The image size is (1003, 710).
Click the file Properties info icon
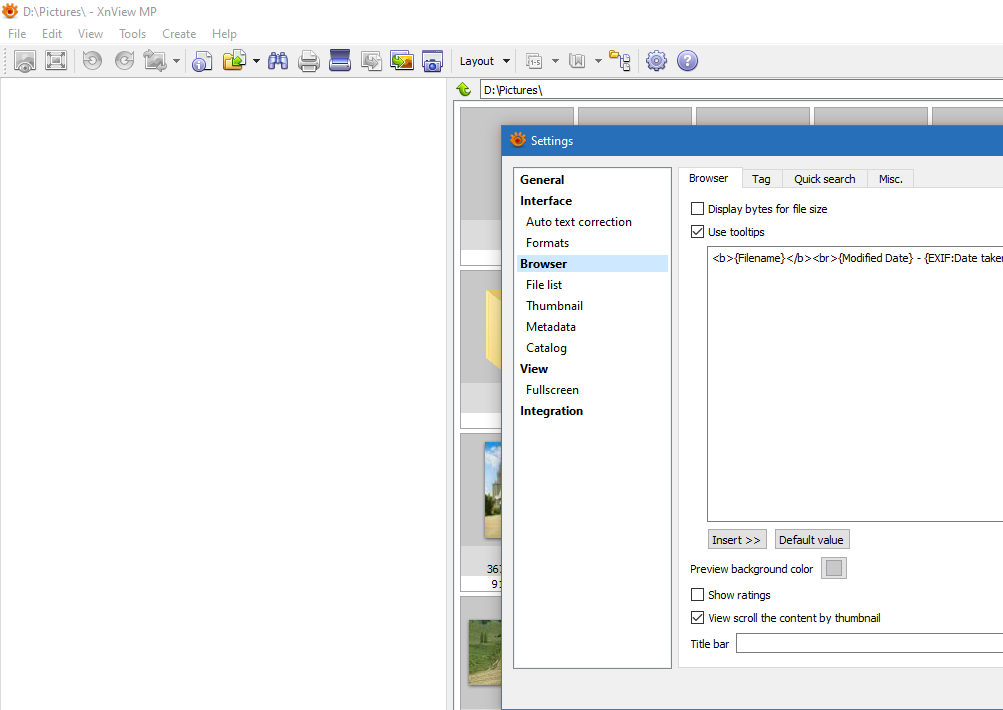pos(202,61)
